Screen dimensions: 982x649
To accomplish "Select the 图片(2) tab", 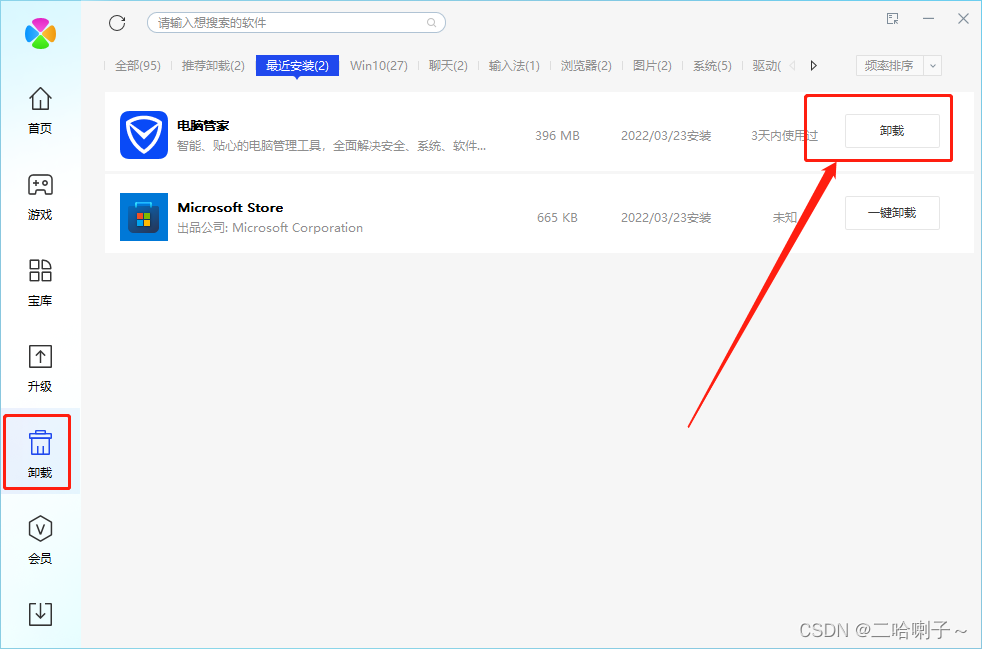I will (x=652, y=66).
